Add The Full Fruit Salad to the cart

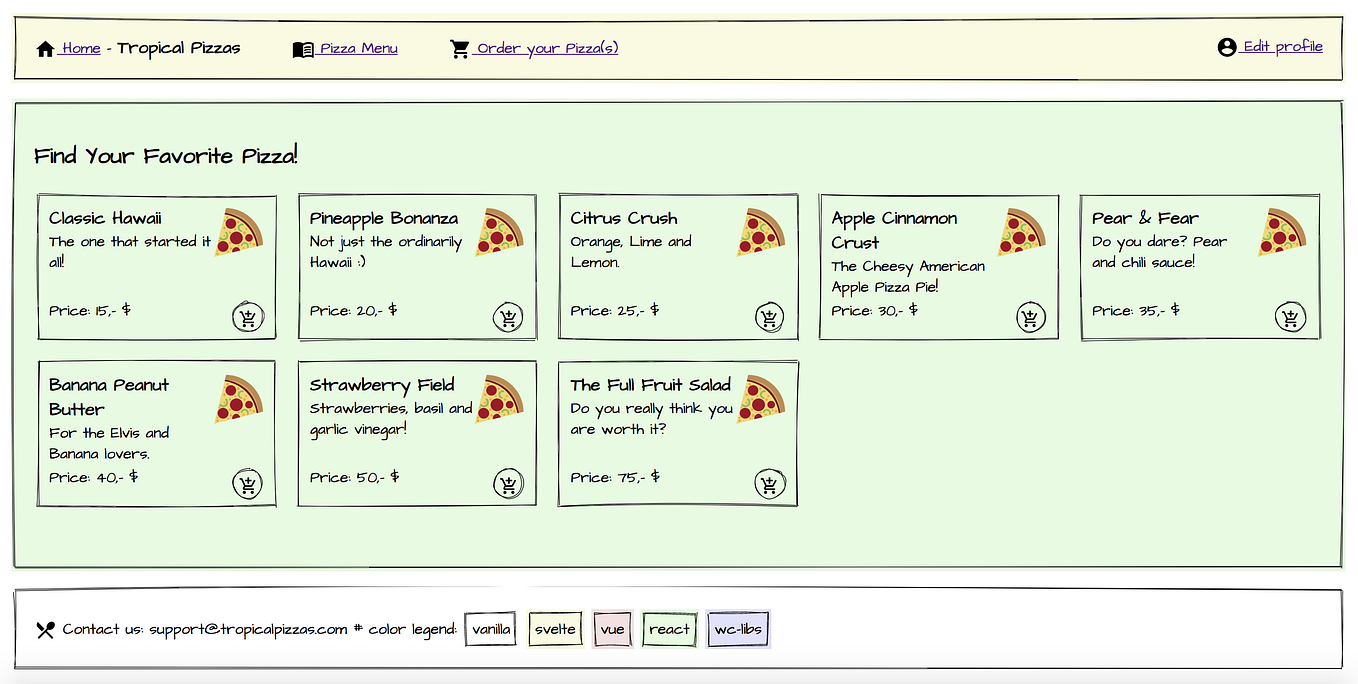768,482
